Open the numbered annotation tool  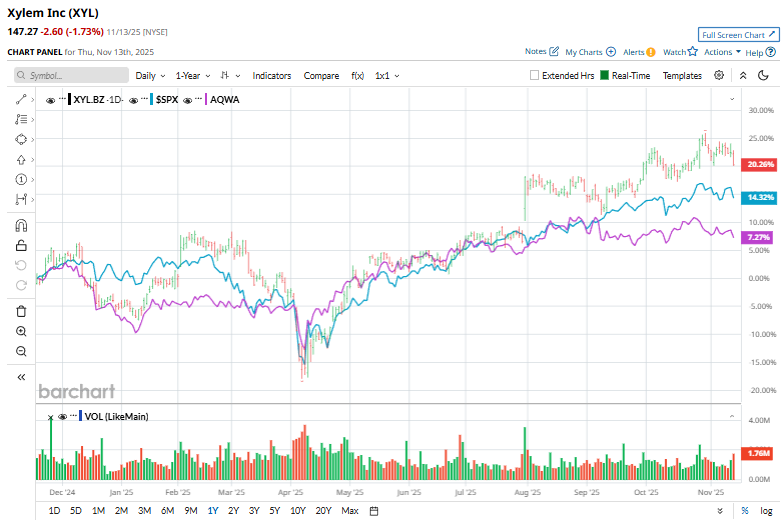click(21, 179)
